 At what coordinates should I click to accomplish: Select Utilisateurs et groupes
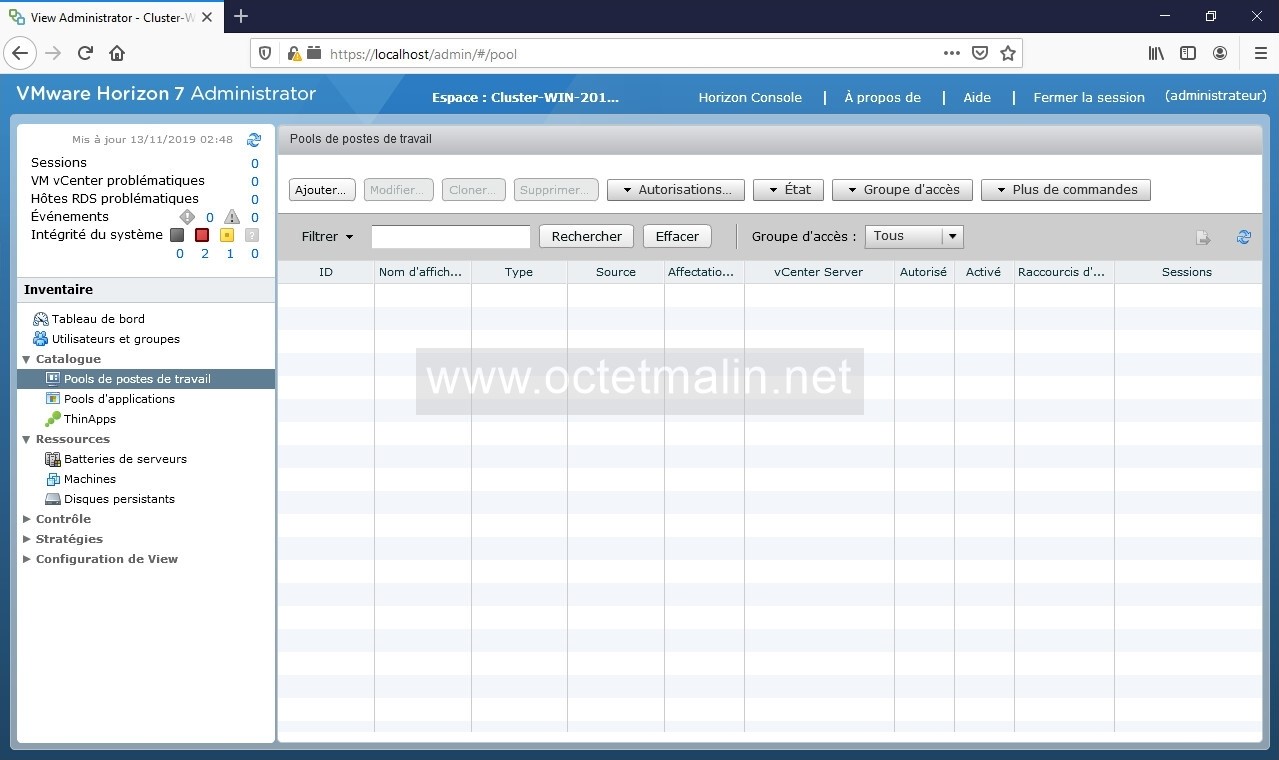tap(116, 339)
